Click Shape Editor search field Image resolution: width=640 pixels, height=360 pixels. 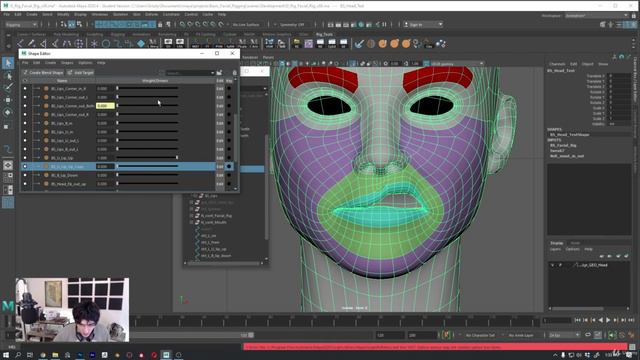(188, 73)
